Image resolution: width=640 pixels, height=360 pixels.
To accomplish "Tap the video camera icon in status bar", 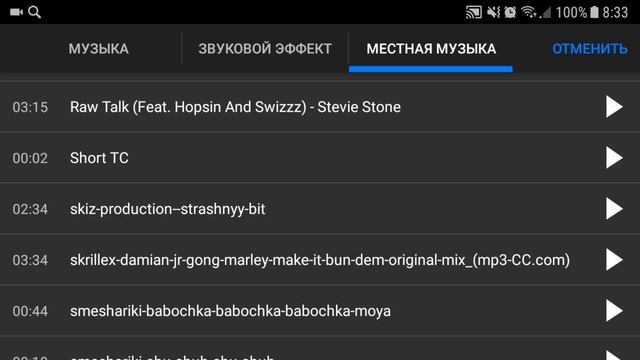I will (16, 12).
